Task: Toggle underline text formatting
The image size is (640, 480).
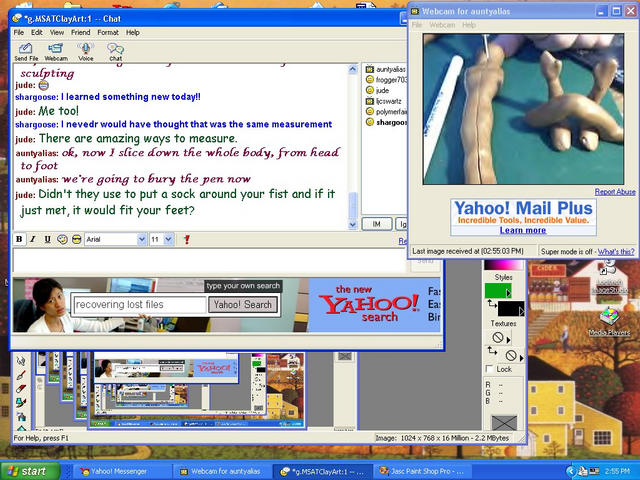Action: [47, 239]
